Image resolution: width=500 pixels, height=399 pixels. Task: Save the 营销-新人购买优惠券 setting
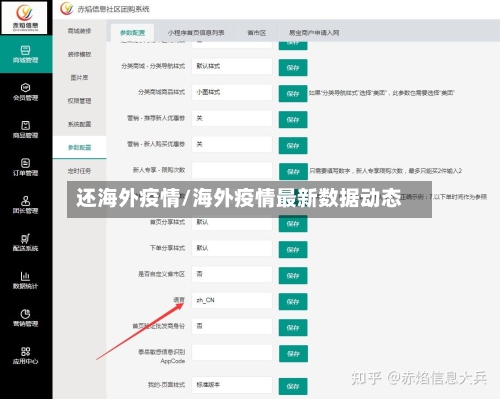click(x=293, y=146)
